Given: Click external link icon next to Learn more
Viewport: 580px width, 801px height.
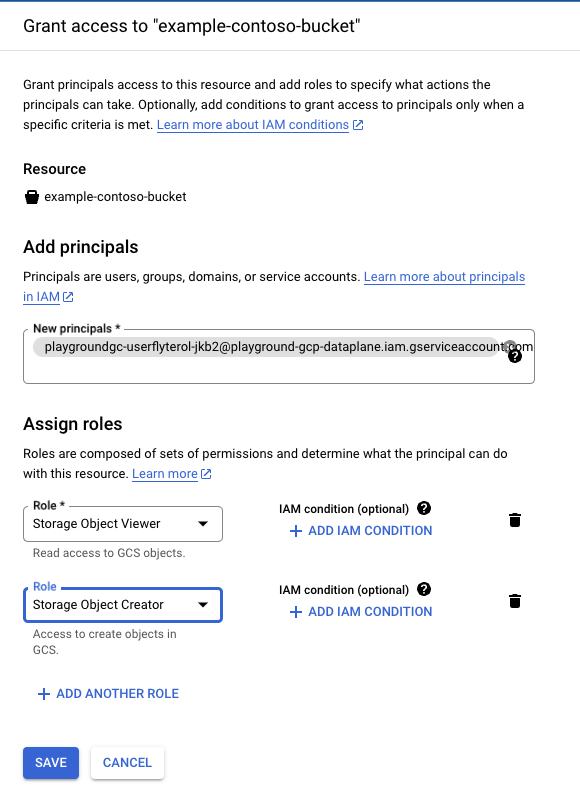Looking at the screenshot, I should click(x=206, y=474).
